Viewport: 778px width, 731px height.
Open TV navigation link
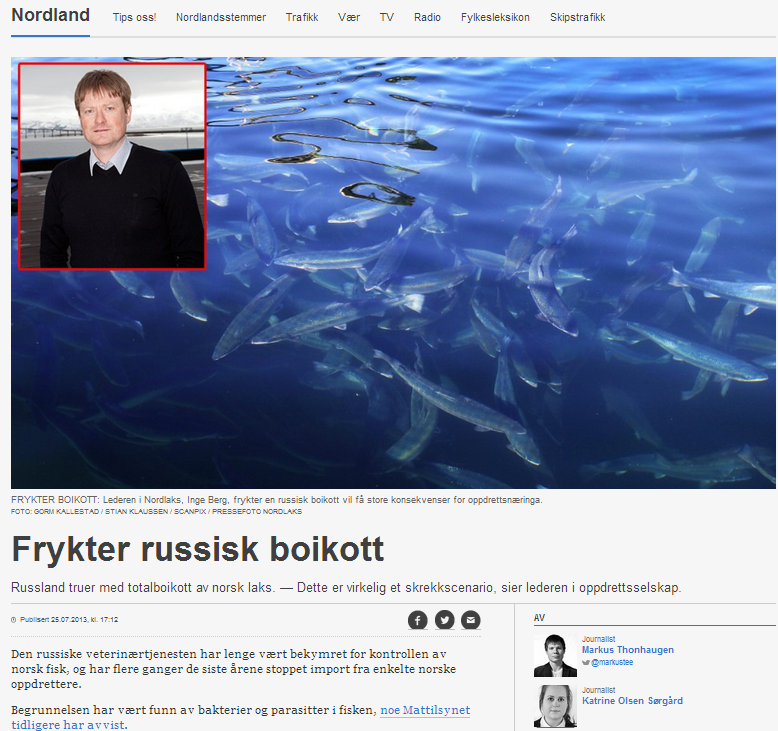click(387, 17)
